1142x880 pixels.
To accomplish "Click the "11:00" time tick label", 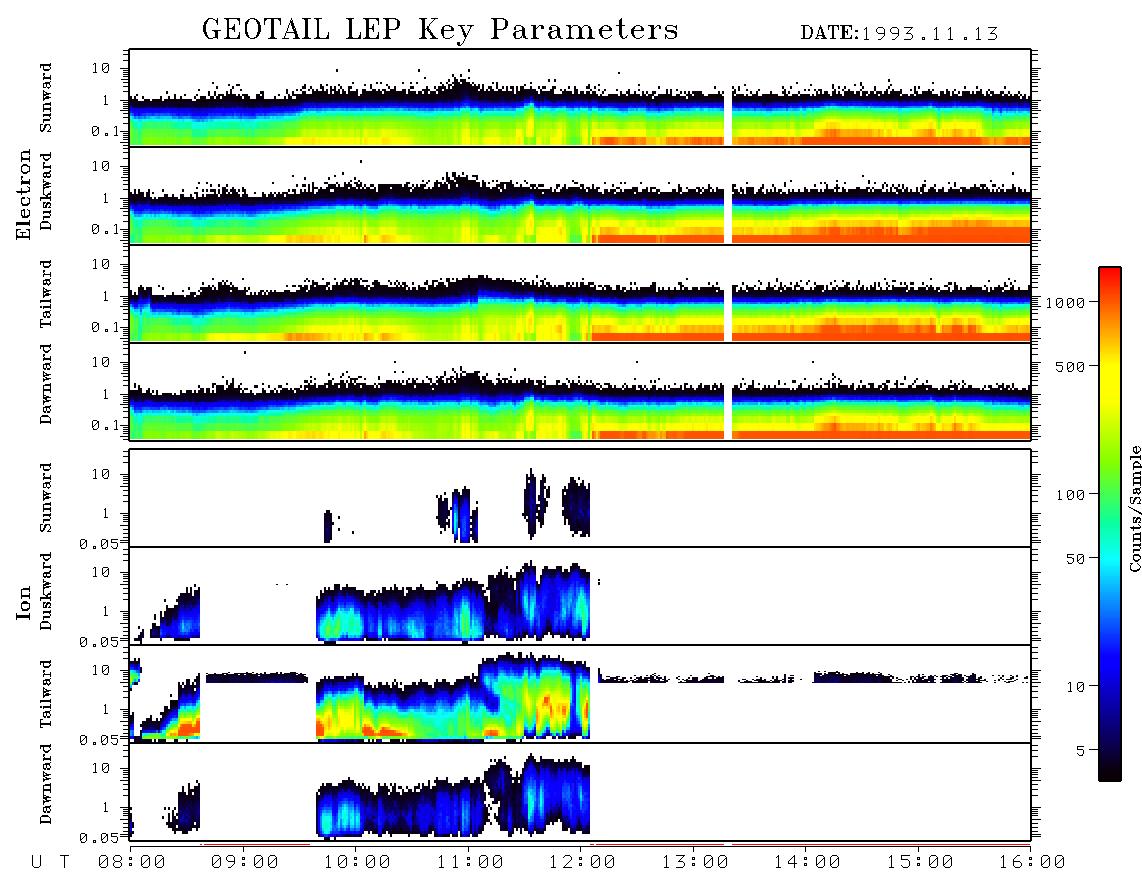I will (470, 863).
